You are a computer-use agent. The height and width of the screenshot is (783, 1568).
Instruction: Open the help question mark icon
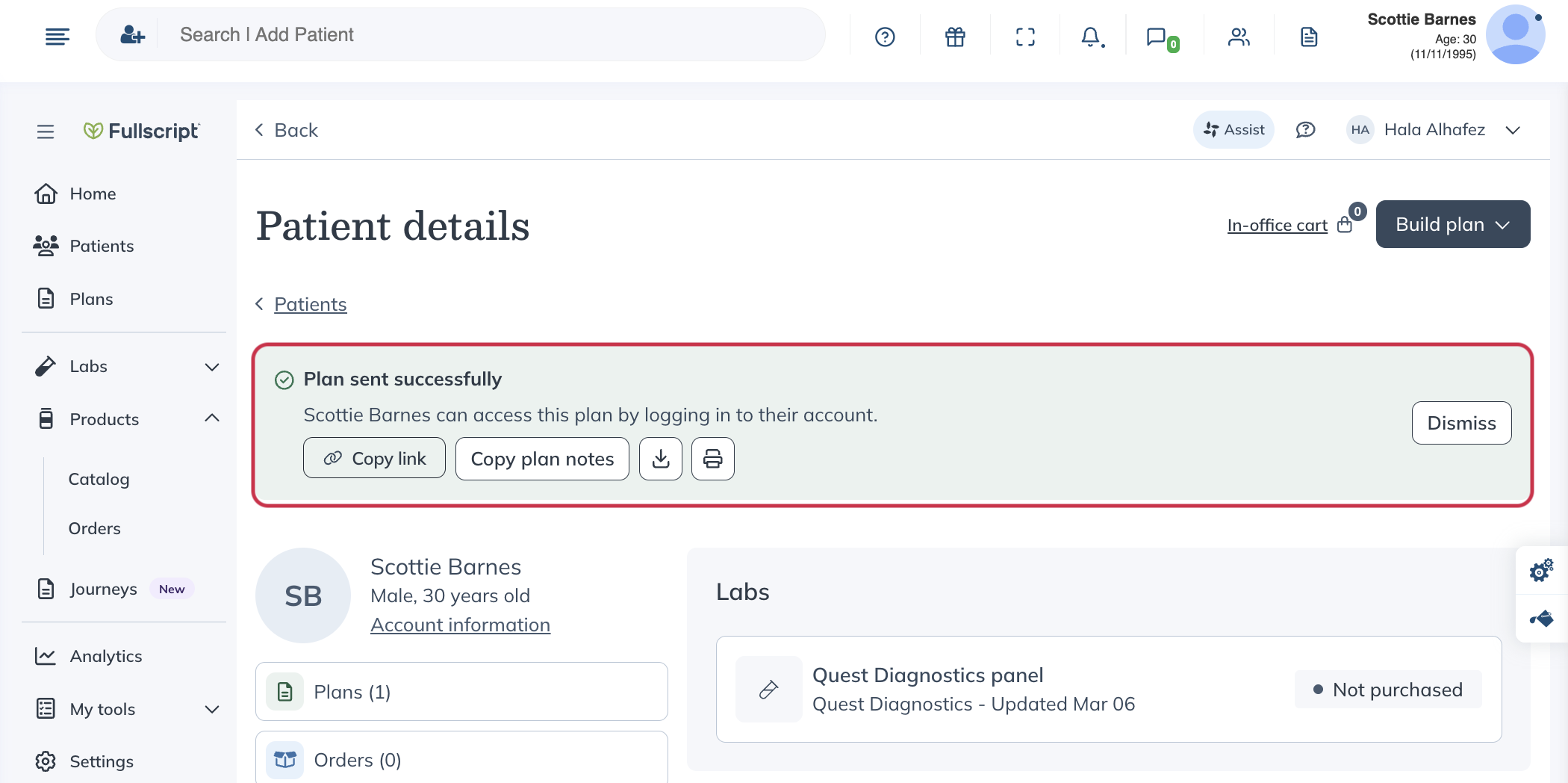(x=885, y=37)
